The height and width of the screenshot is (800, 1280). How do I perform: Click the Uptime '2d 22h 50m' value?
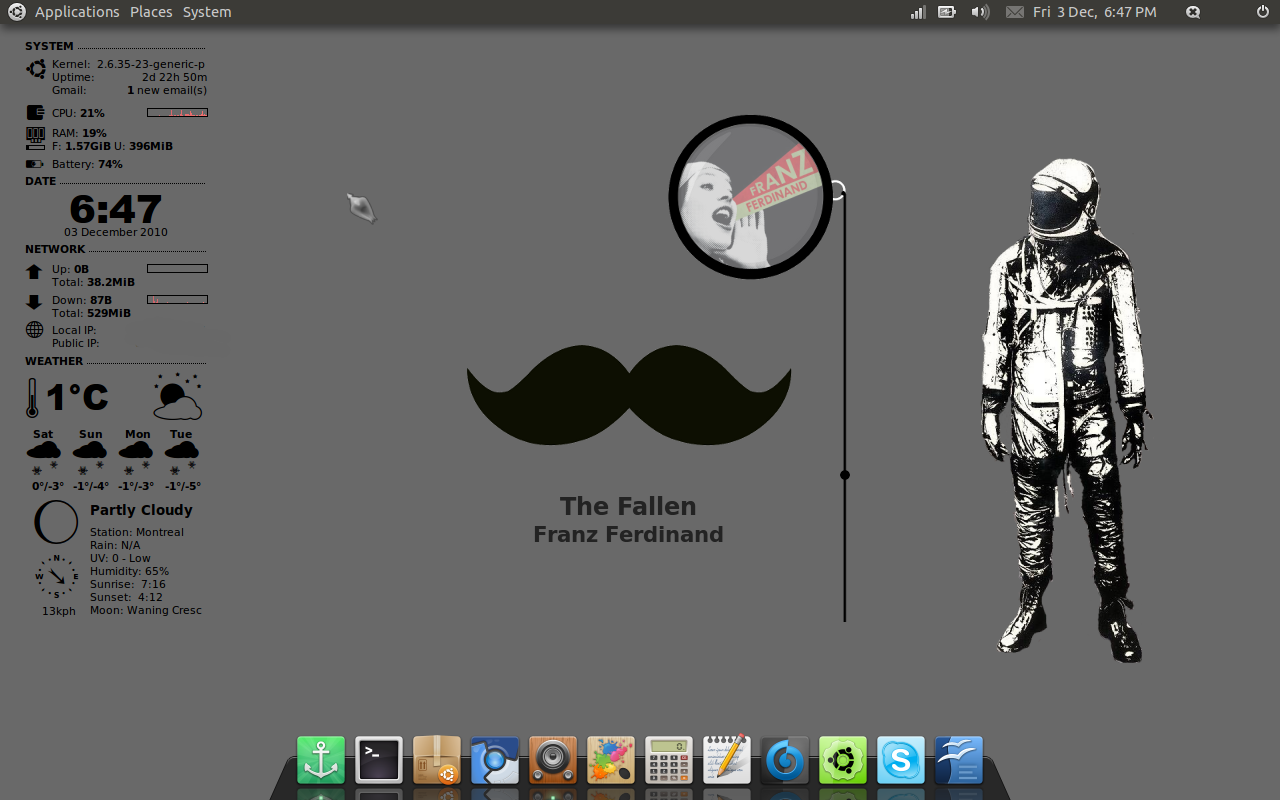pyautogui.click(x=174, y=77)
